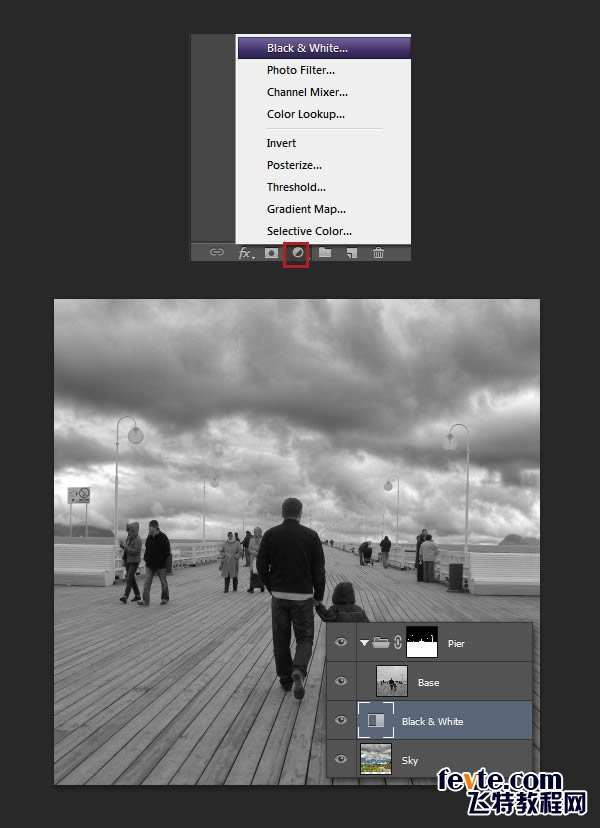Select the Black & White layer name
The height and width of the screenshot is (828, 600).
coord(433,722)
